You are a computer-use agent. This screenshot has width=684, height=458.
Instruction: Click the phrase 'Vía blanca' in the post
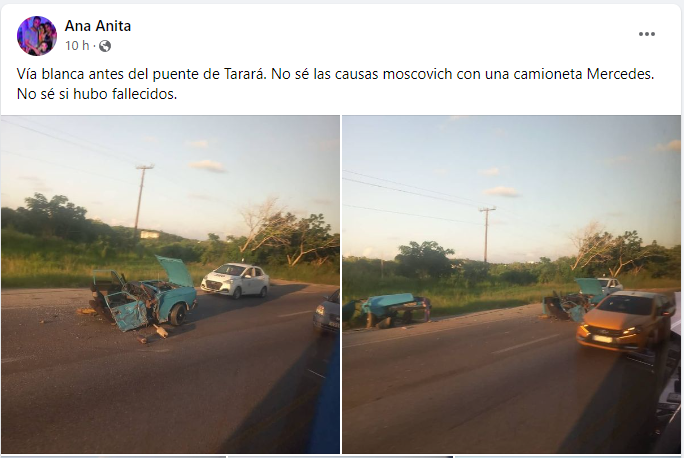coord(50,74)
